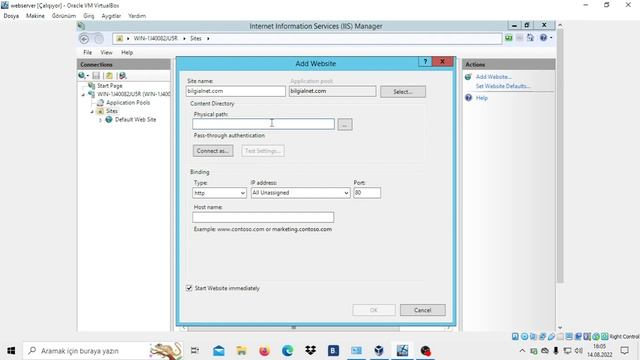Open the View menu in IIS Manager

(106, 53)
